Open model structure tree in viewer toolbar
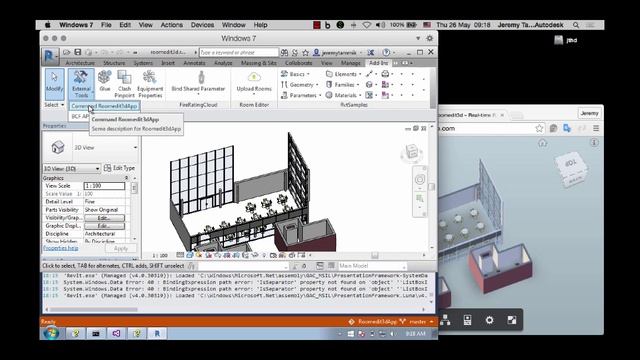Screen dimensions: 640x360 pos(445,320)
